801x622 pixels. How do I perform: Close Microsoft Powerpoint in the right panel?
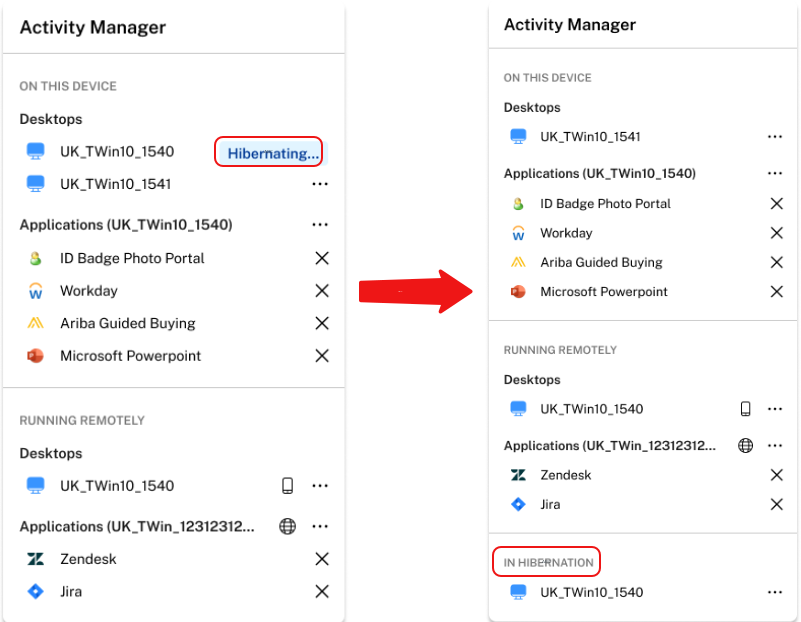point(776,292)
